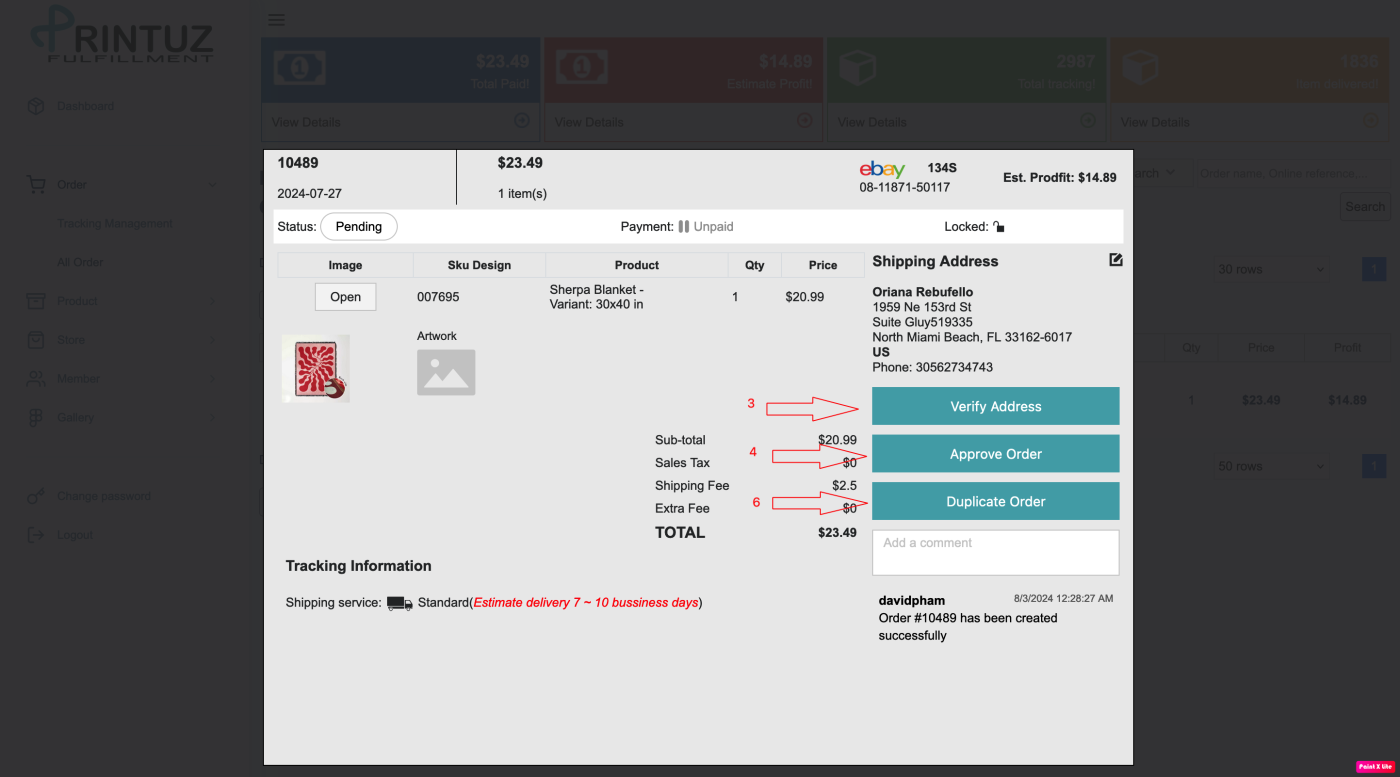Click the edit shipping address pencil icon
The width and height of the screenshot is (1400, 777).
[1116, 260]
